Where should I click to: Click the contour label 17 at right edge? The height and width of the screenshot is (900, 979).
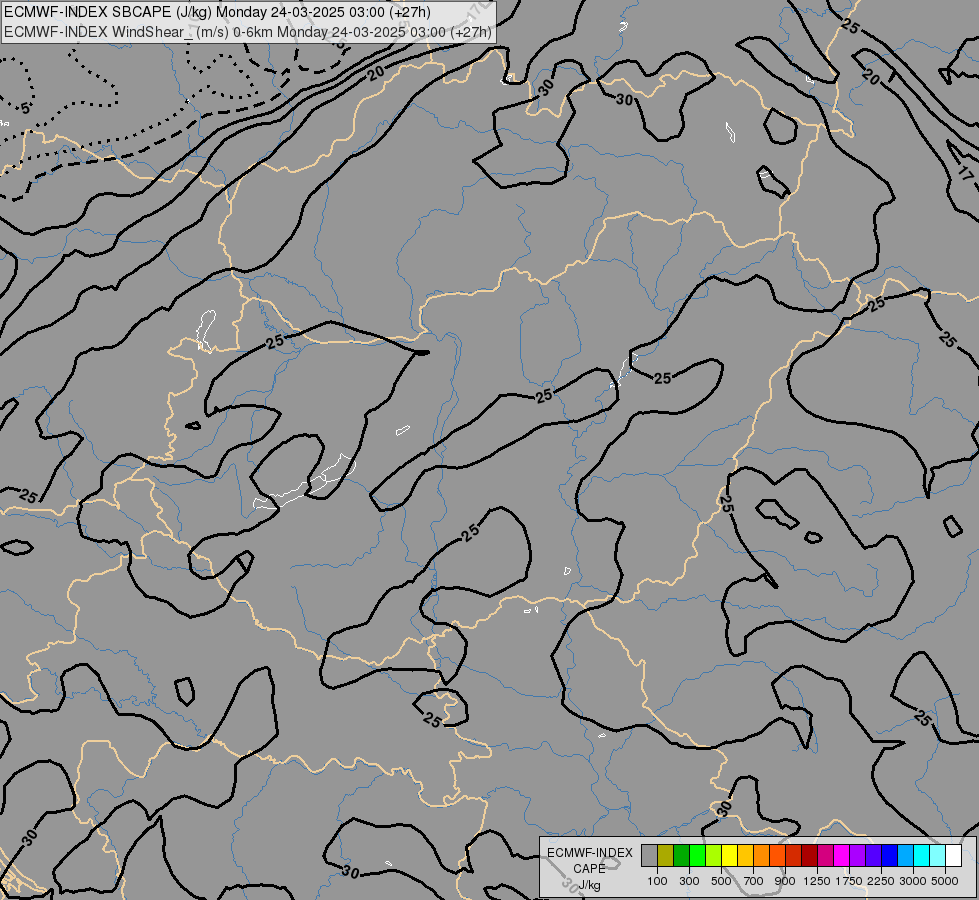(x=965, y=174)
